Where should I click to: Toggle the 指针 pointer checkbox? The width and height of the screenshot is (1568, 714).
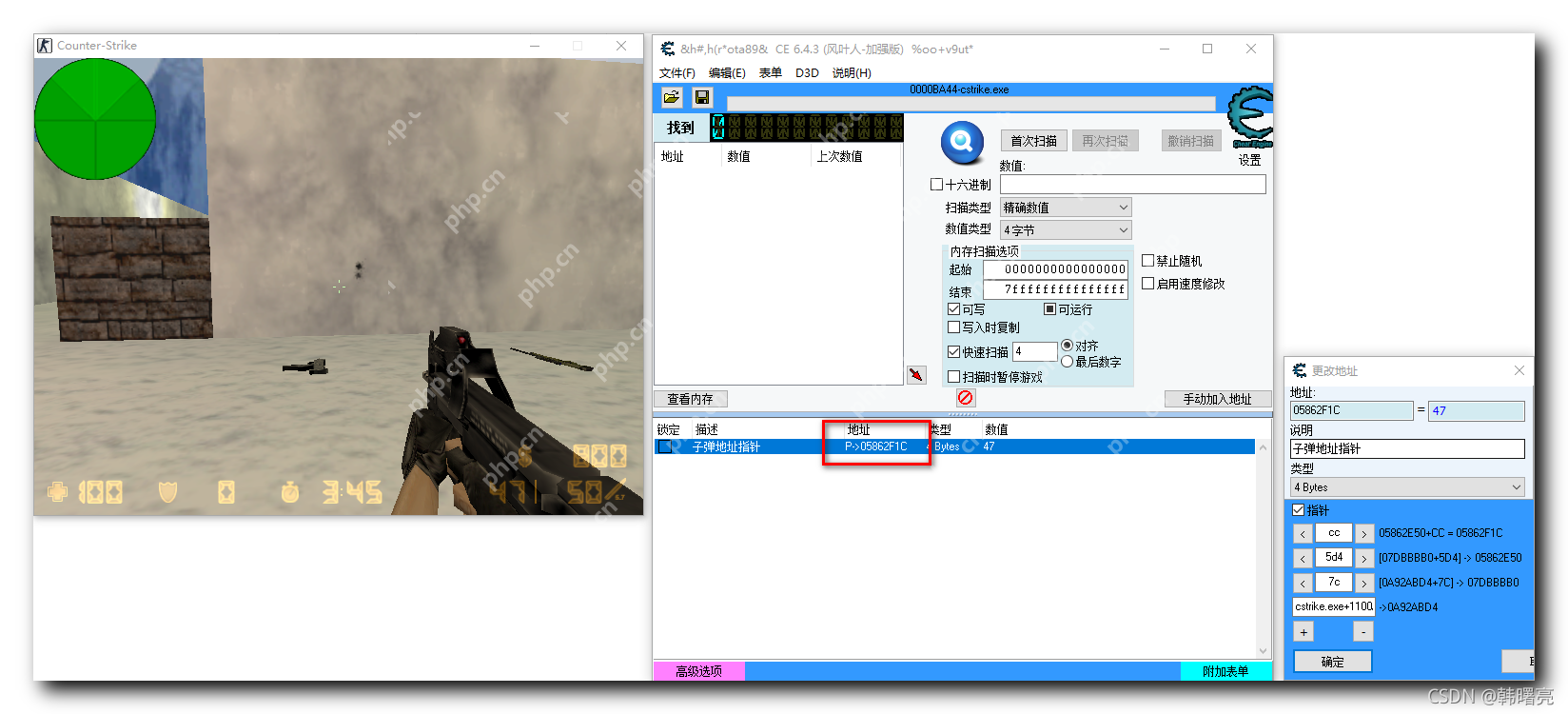point(1298,510)
